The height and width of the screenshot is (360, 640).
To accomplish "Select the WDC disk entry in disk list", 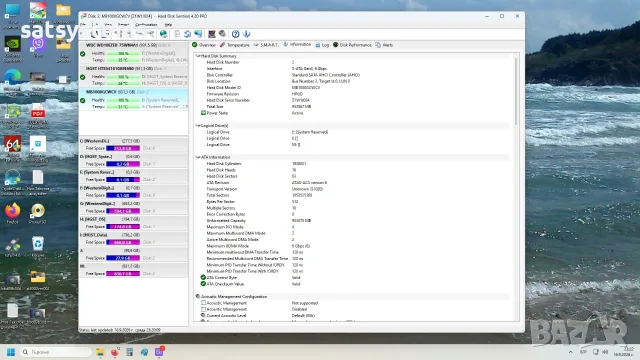I will tap(133, 53).
